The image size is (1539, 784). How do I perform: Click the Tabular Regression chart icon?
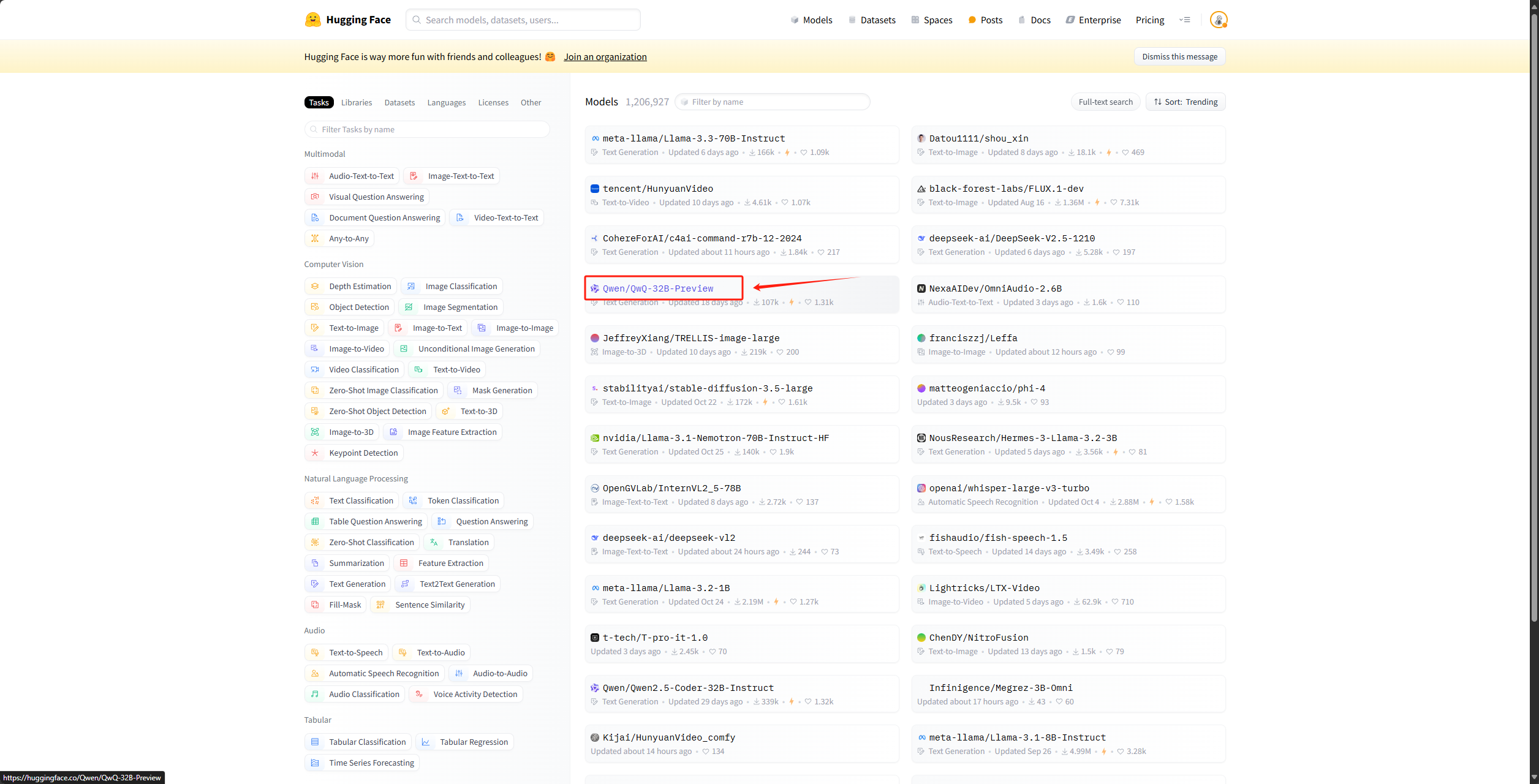(426, 742)
